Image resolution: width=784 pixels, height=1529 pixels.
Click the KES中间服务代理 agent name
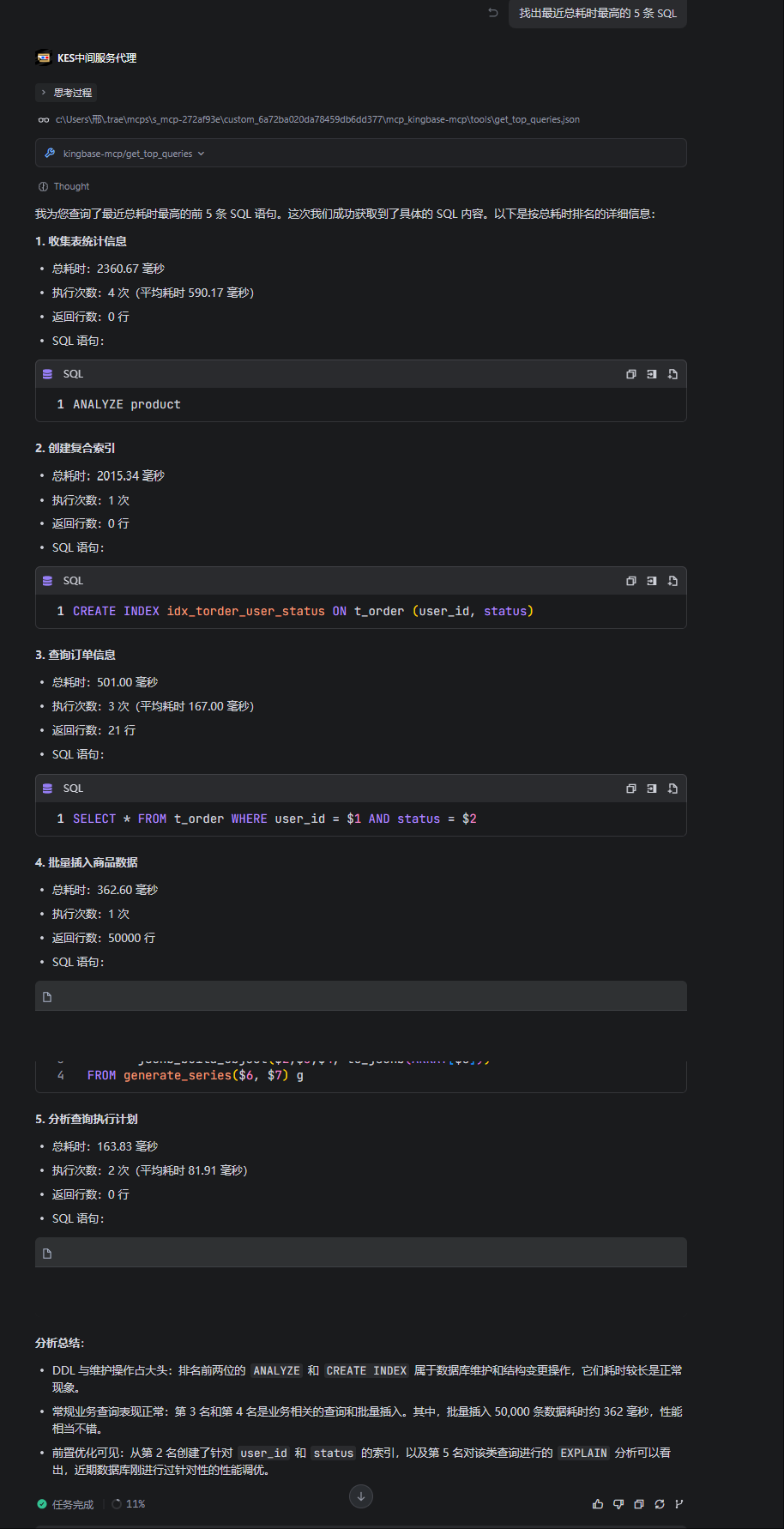(97, 57)
